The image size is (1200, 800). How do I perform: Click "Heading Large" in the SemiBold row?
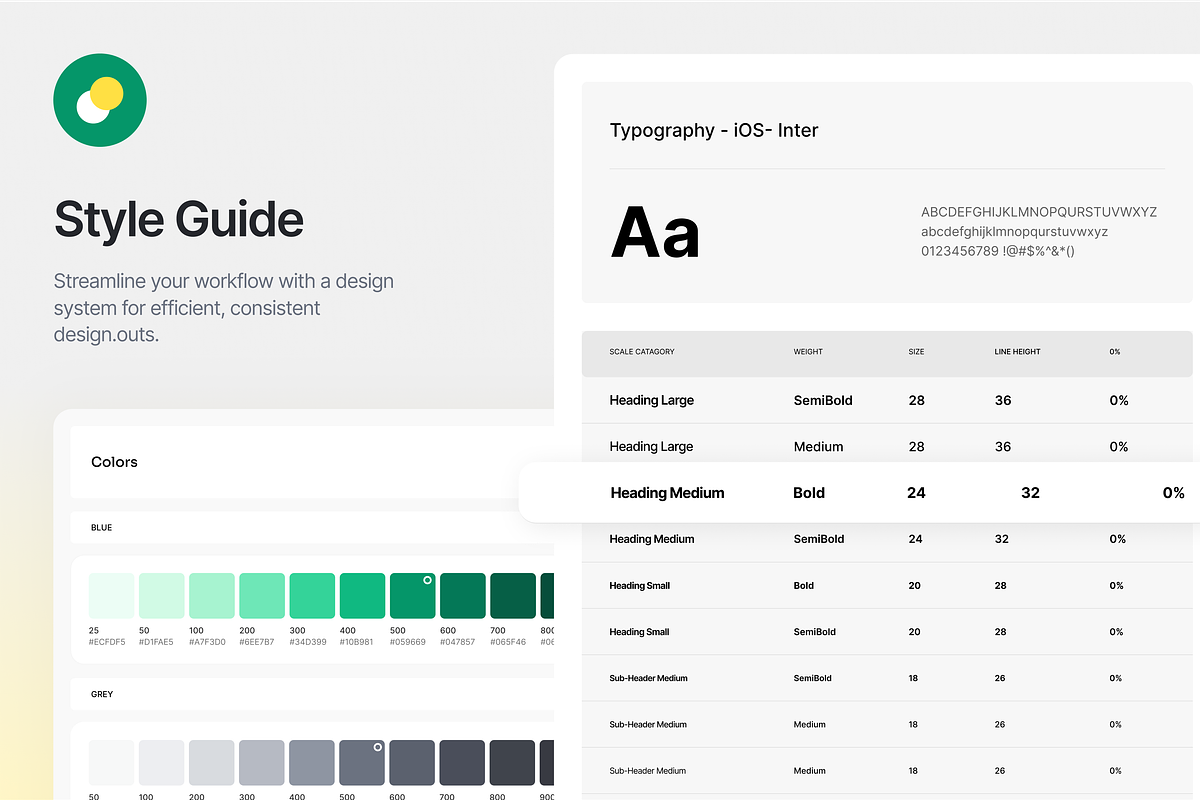click(652, 400)
